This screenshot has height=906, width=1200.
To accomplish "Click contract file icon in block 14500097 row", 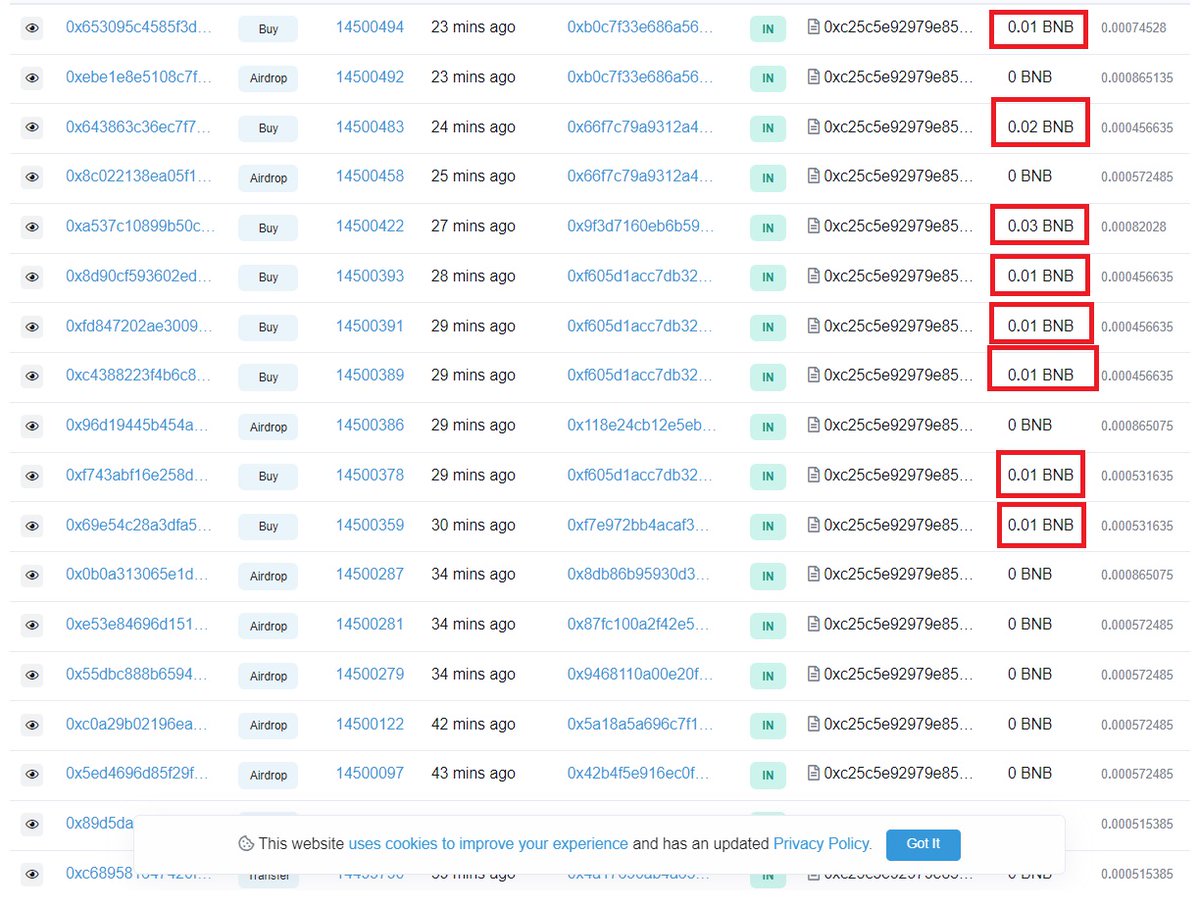I will (813, 774).
